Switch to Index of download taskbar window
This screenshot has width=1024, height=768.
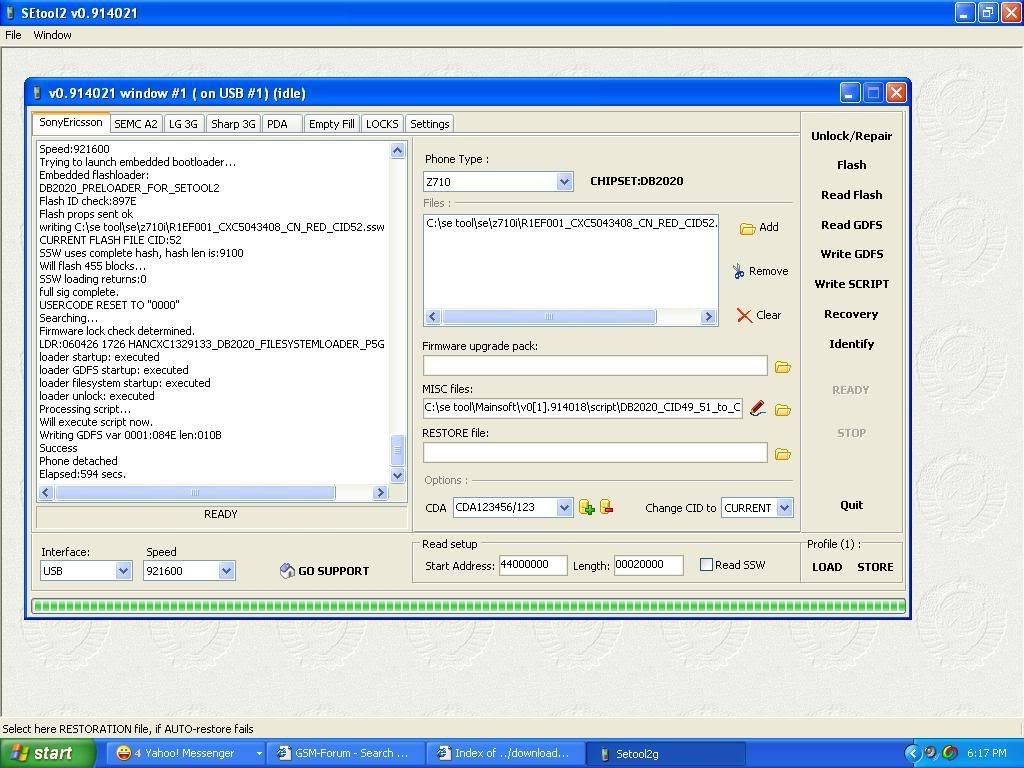(505, 753)
